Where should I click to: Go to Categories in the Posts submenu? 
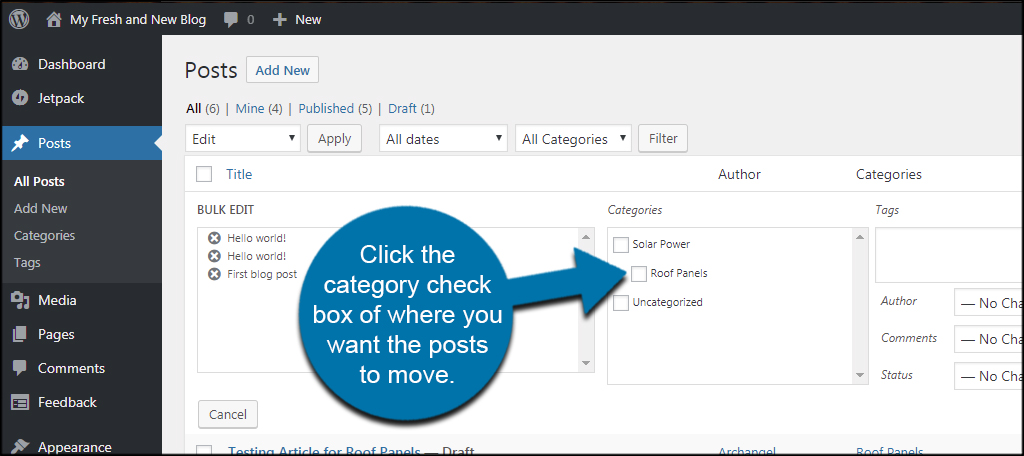44,236
